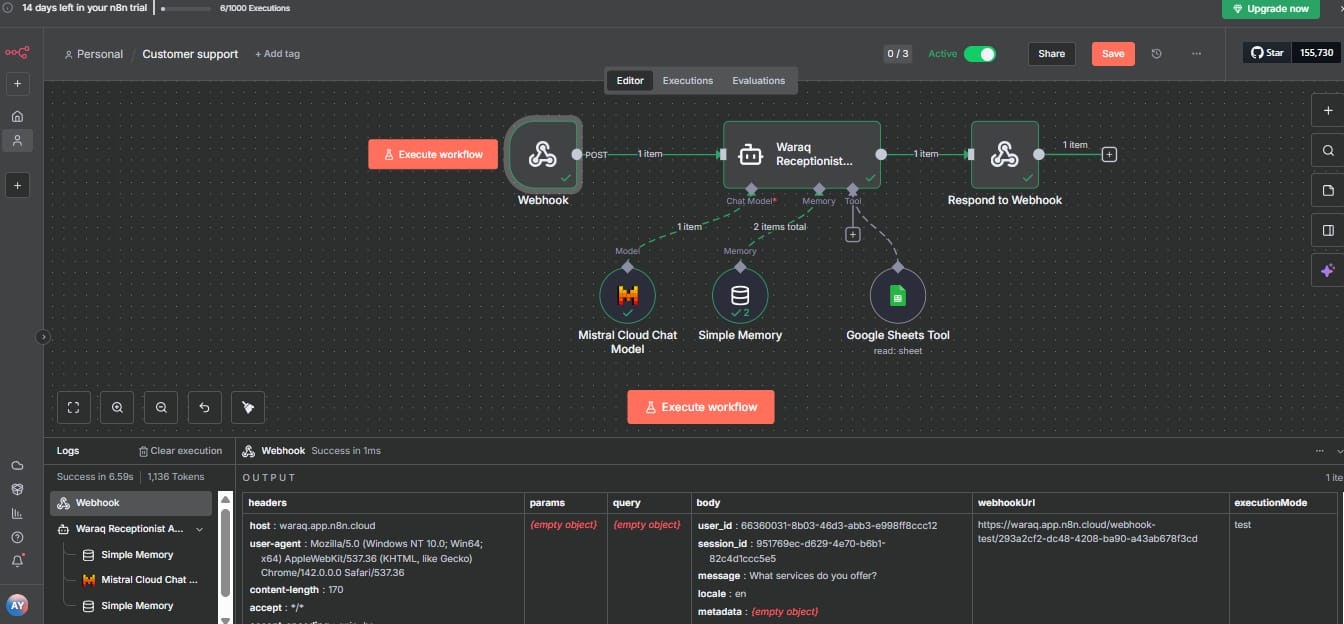Open the AI Assistant sparkle icon
This screenshot has width=1344, height=624.
(1328, 270)
